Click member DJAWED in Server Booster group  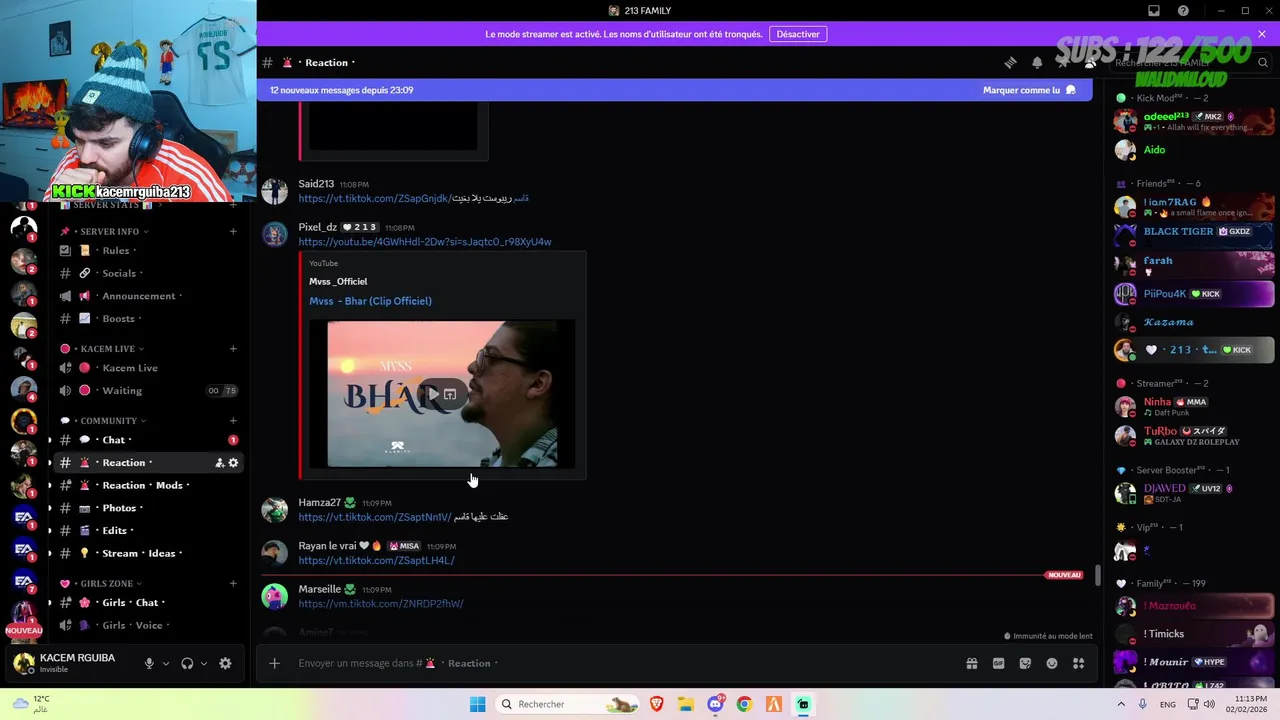click(x=1194, y=493)
